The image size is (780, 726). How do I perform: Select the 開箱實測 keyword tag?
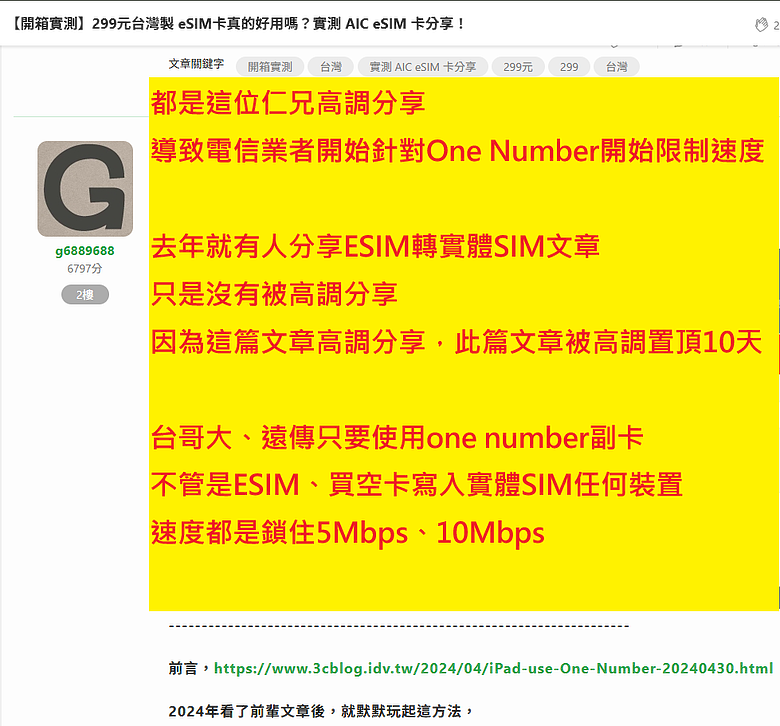(x=270, y=67)
